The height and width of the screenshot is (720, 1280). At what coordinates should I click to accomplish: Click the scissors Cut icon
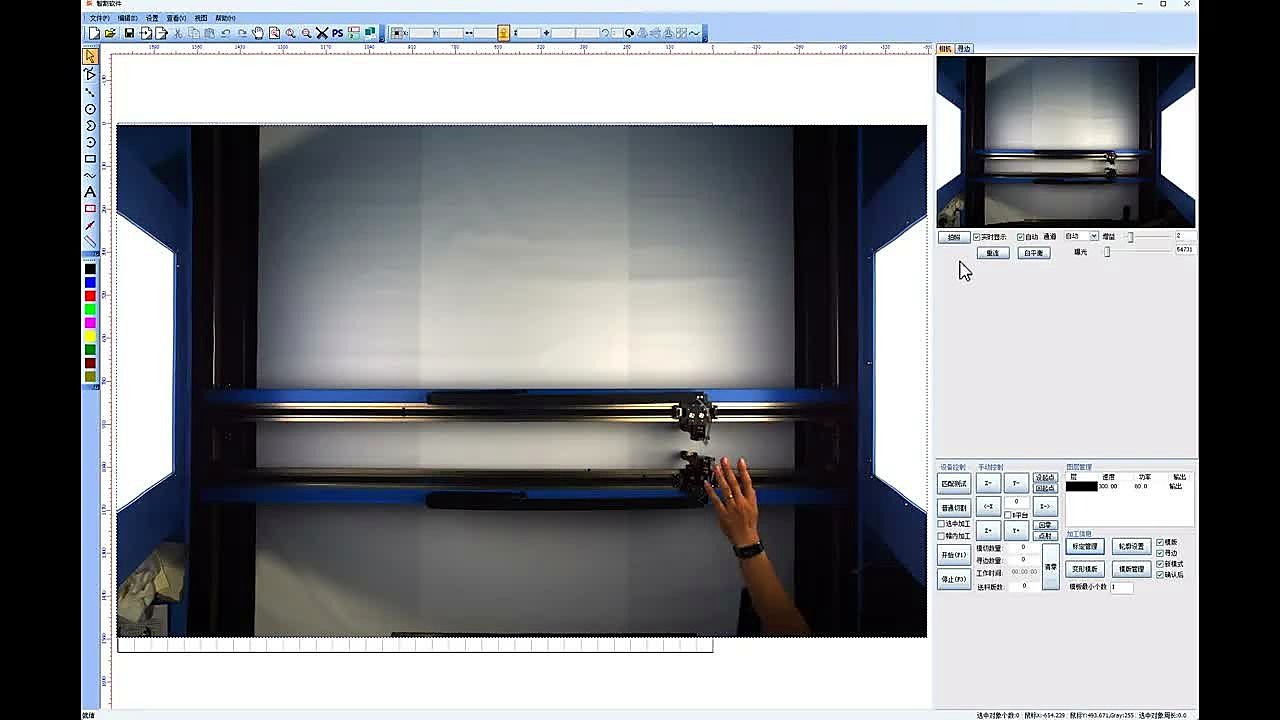[178, 33]
